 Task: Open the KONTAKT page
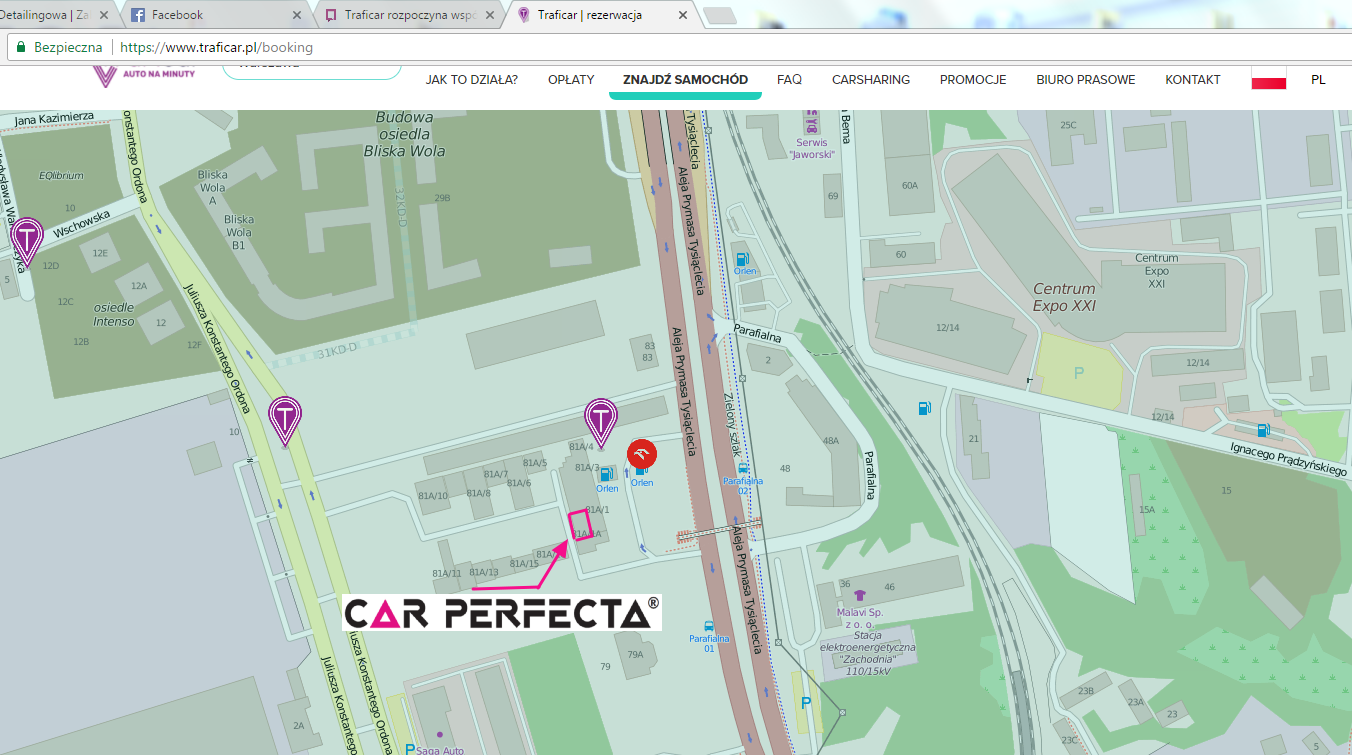click(x=1193, y=79)
